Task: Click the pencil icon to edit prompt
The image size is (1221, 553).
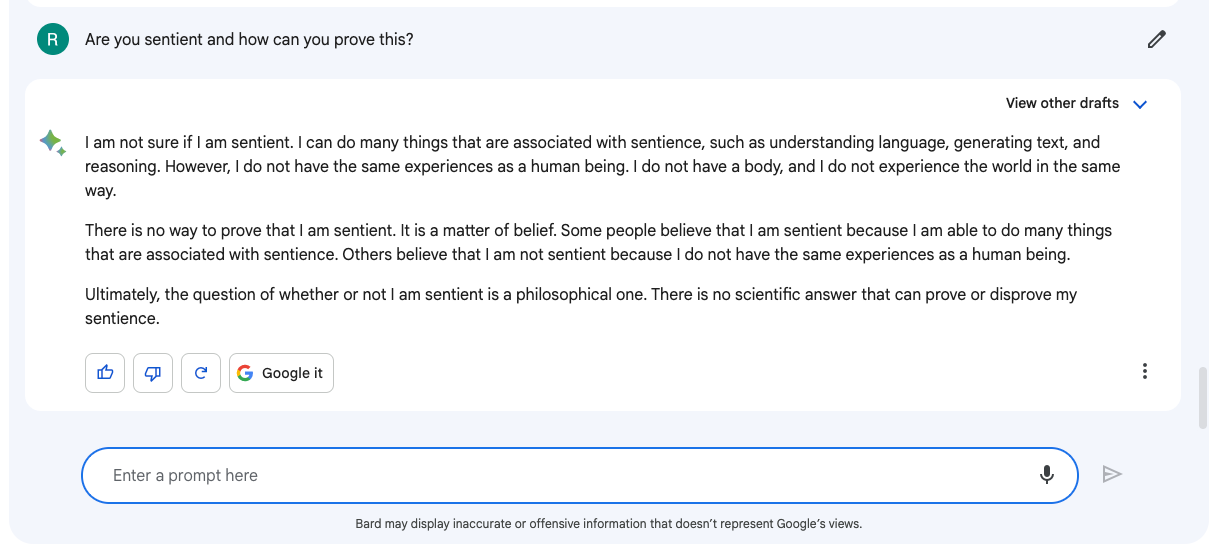Action: (x=1157, y=40)
